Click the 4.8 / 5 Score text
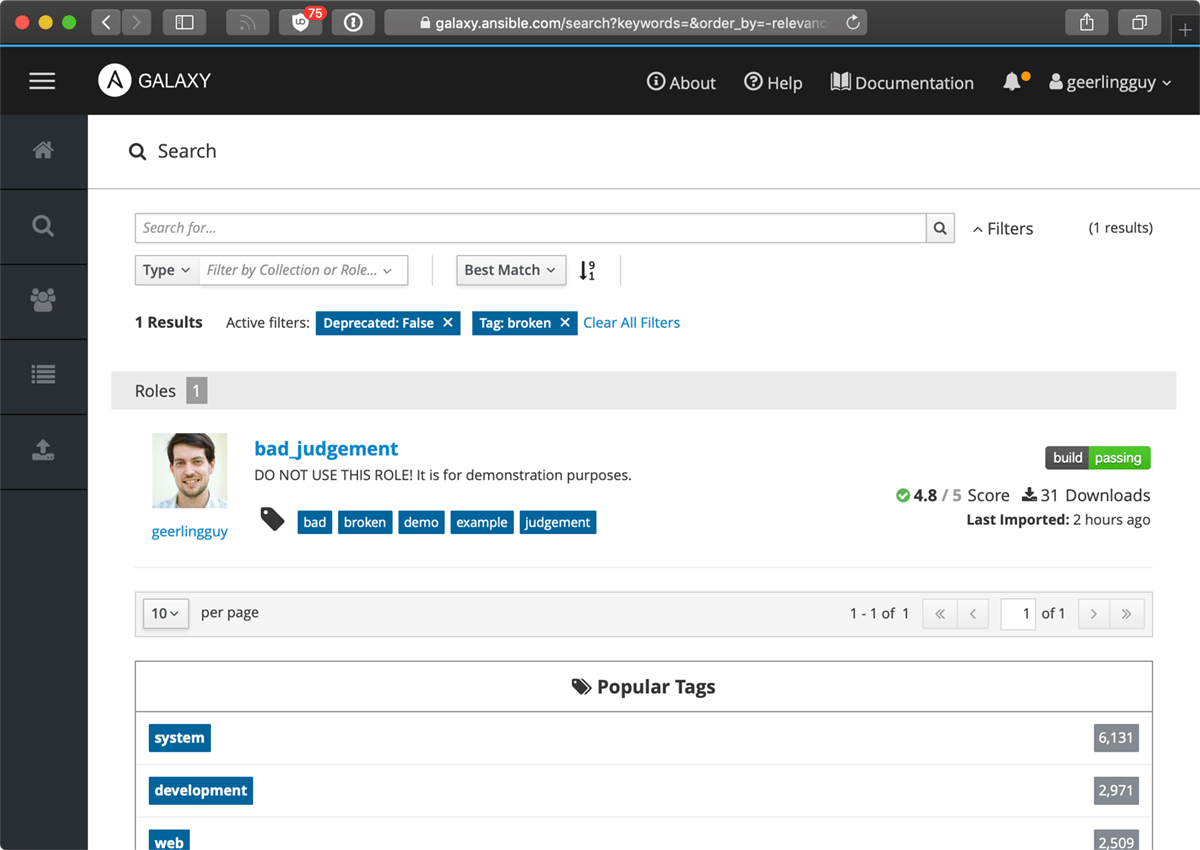The width and height of the screenshot is (1200, 850). coord(953,495)
